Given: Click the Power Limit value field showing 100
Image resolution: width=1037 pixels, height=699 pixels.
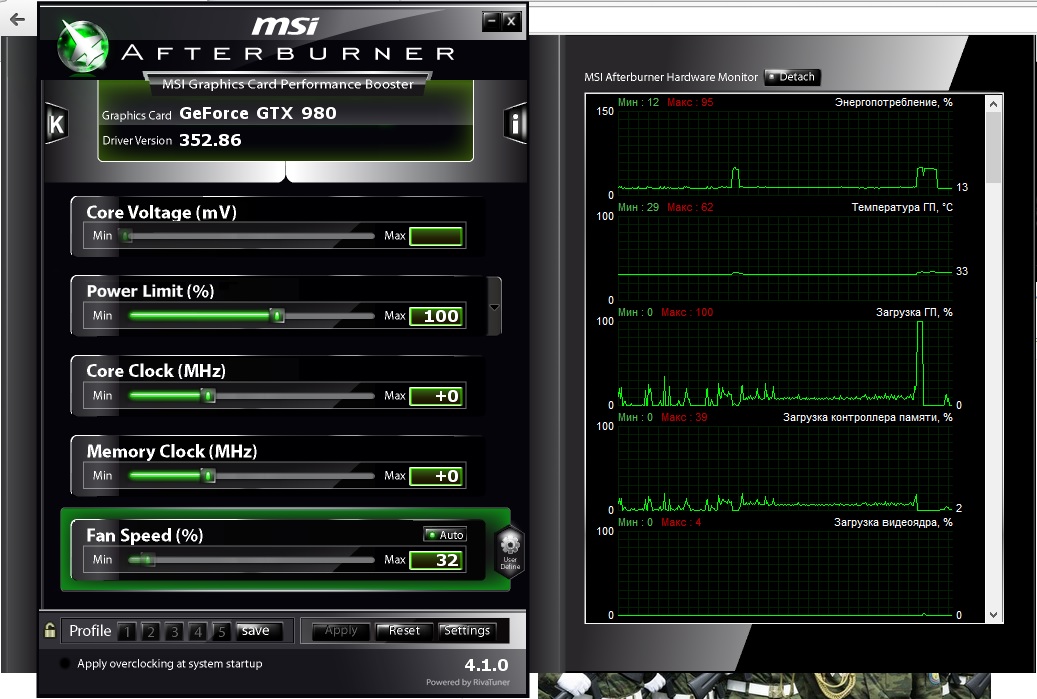Looking at the screenshot, I should coord(436,316).
